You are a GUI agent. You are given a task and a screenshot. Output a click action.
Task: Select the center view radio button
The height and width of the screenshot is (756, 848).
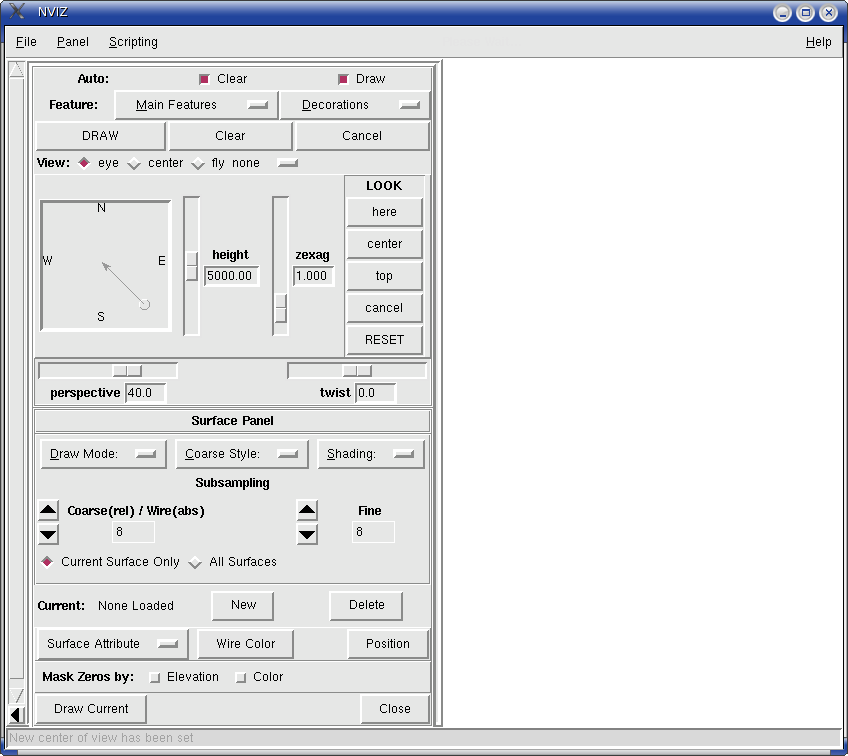click(134, 163)
